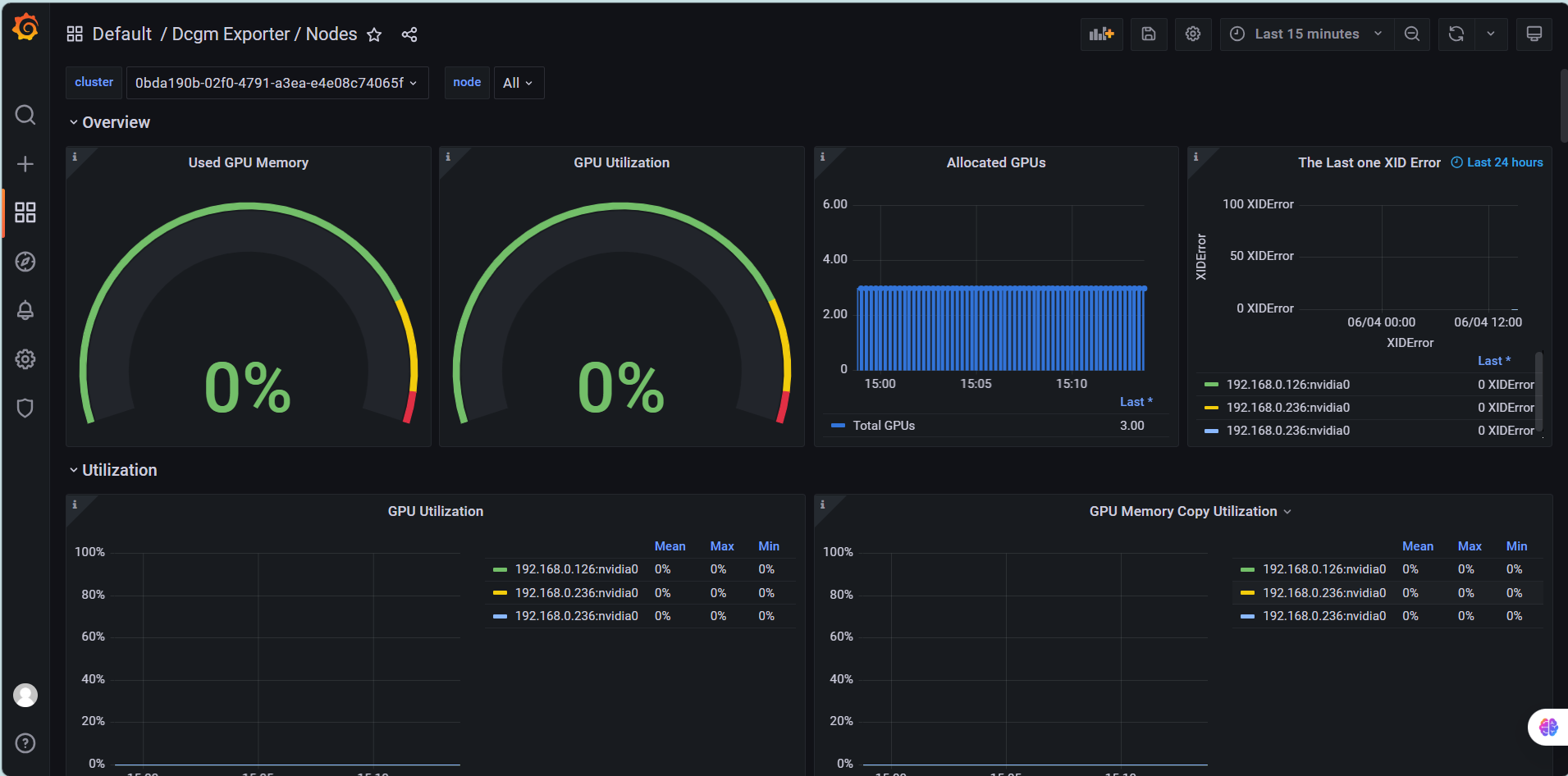Image resolution: width=1568 pixels, height=776 pixels.
Task: Toggle 192.168.0.126:nvidia0 in XID Error legend
Action: coord(1287,385)
